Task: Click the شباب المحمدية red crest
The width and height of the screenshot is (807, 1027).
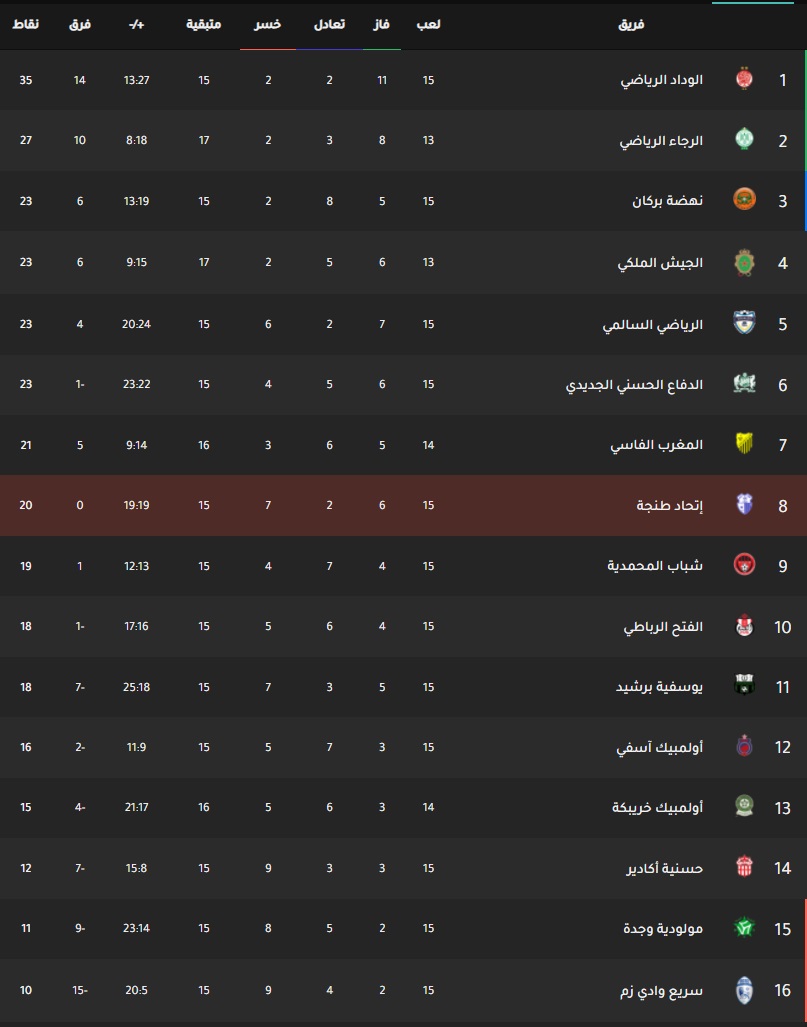Action: (744, 565)
